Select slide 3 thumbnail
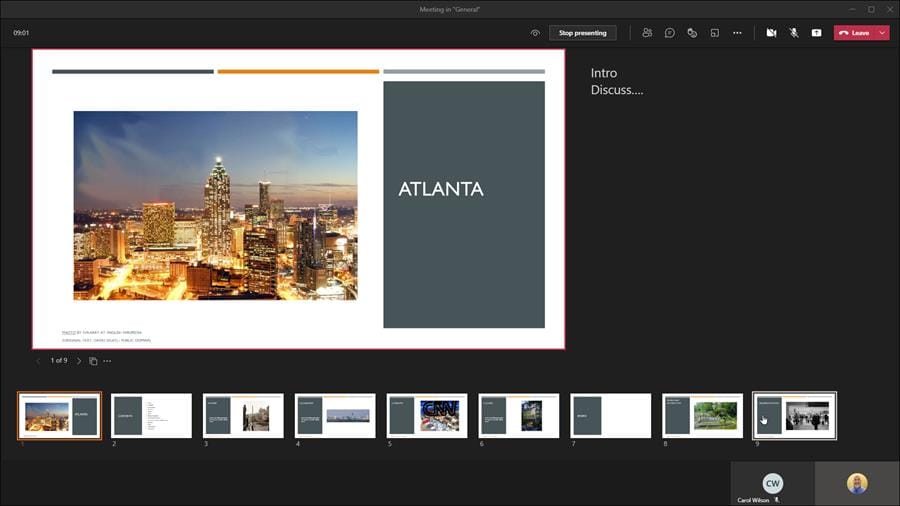Image resolution: width=900 pixels, height=506 pixels. tap(243, 416)
